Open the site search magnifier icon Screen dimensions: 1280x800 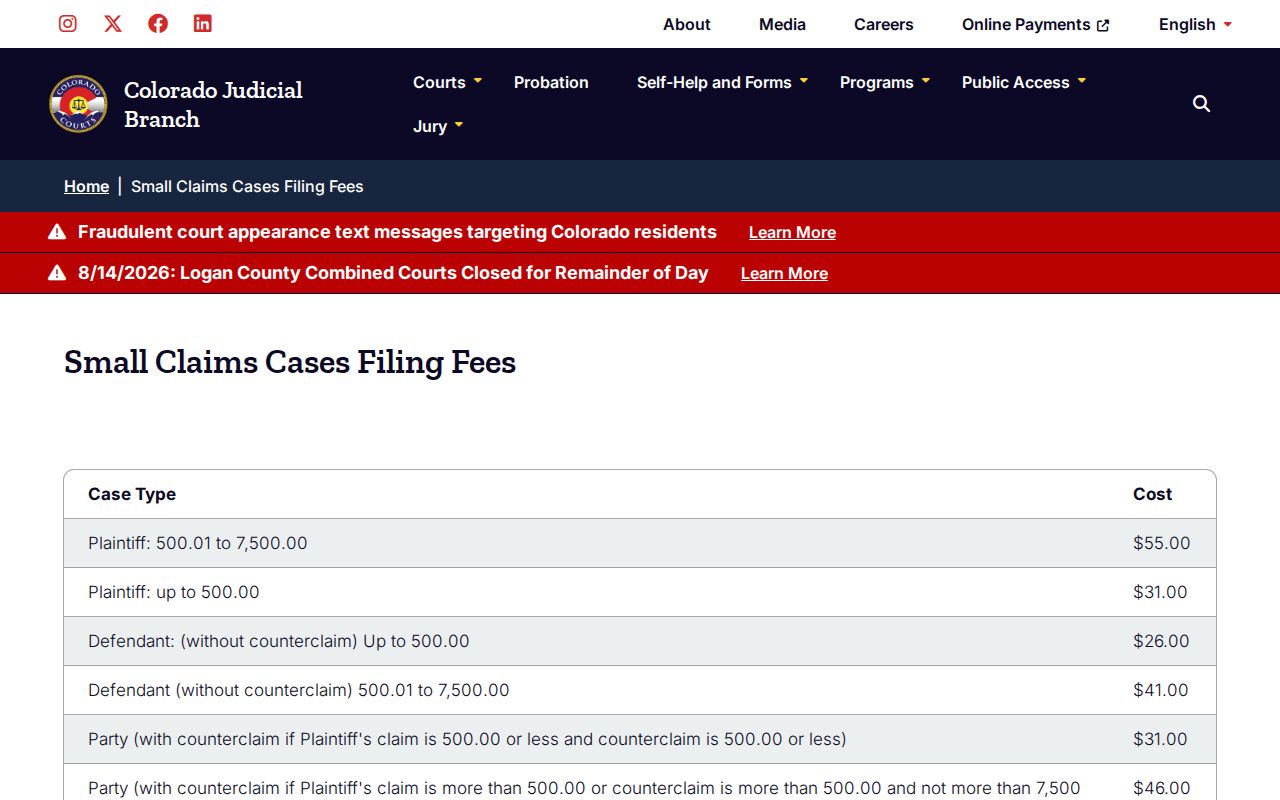[1202, 104]
